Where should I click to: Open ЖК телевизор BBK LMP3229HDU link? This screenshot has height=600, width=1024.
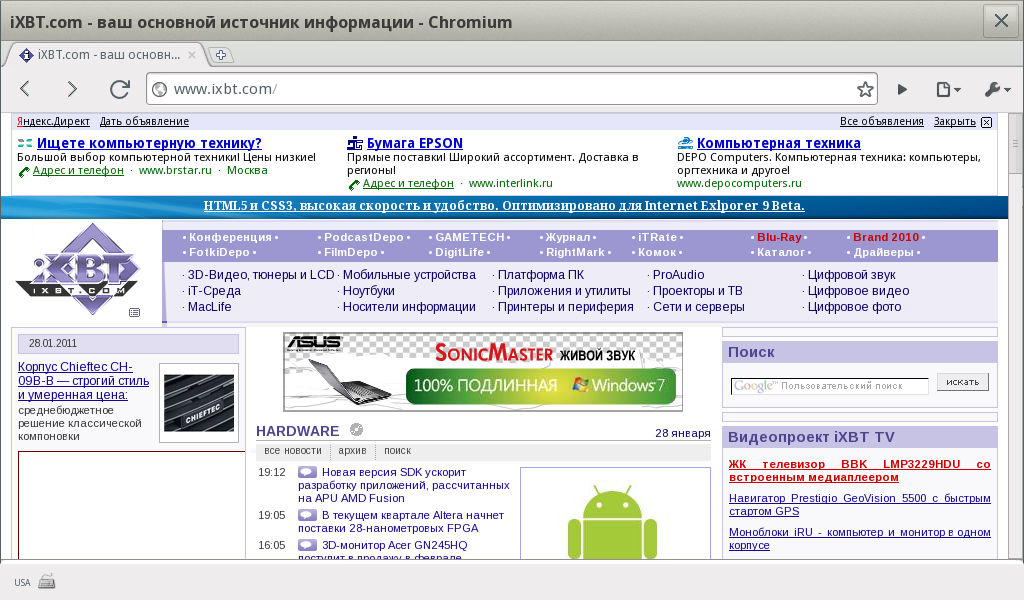859,471
